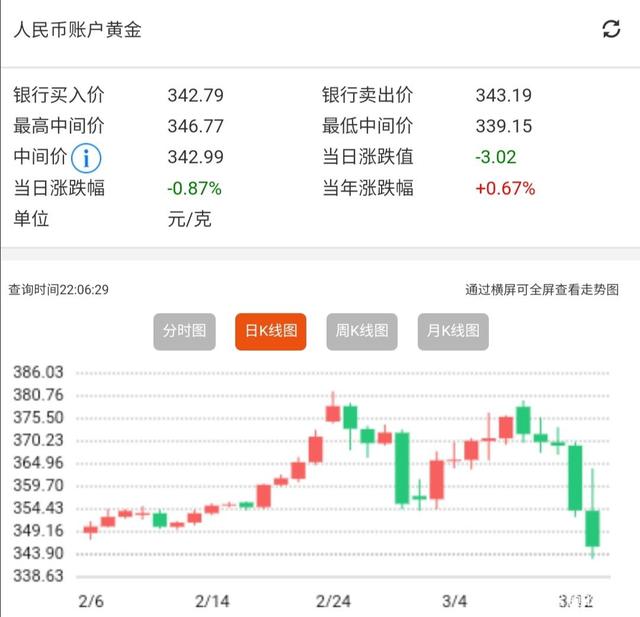
Task: Switch to the 分时图 chart tab
Action: click(x=184, y=331)
